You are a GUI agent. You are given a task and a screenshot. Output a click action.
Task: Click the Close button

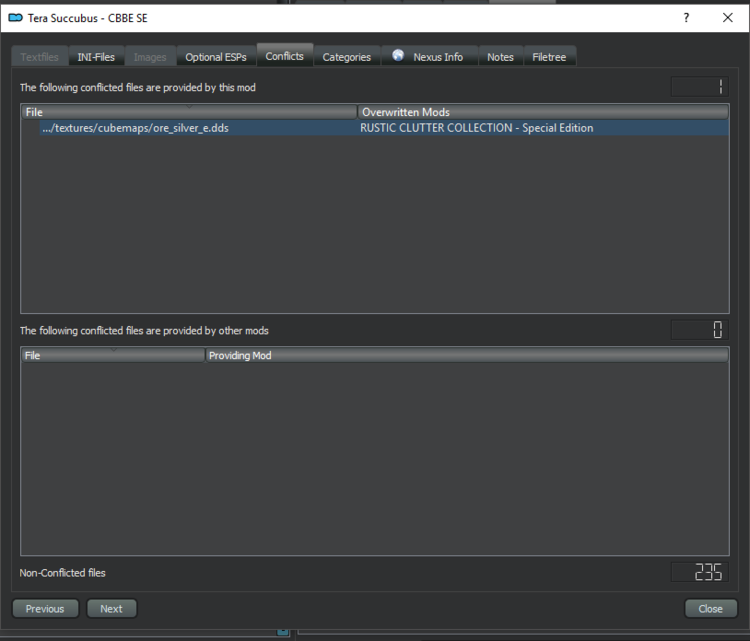711,608
